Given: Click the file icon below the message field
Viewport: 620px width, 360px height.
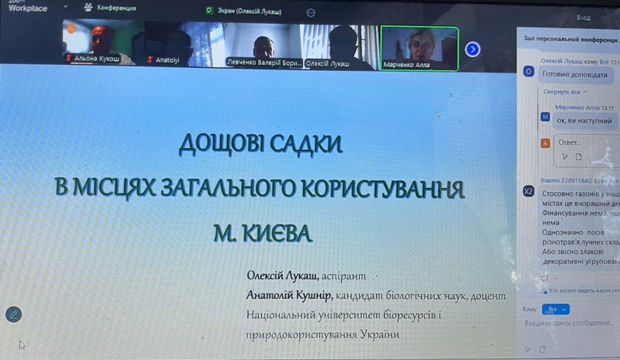Looking at the screenshot, I should pyautogui.click(x=542, y=350).
